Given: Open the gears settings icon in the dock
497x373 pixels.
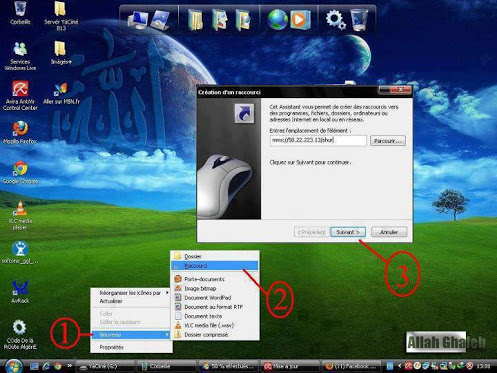Looking at the screenshot, I should pos(335,19).
